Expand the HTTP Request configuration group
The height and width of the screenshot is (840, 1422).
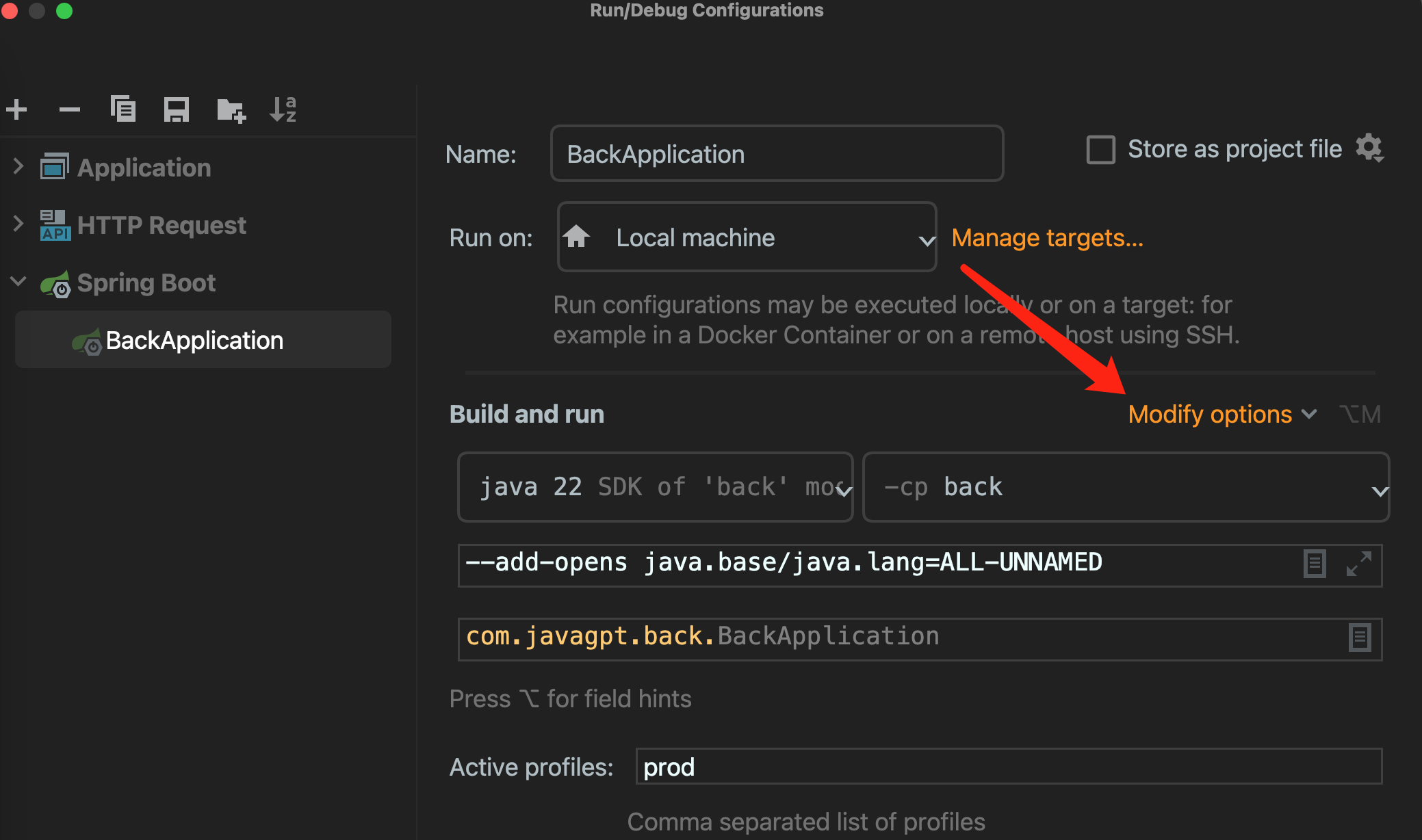pos(18,224)
